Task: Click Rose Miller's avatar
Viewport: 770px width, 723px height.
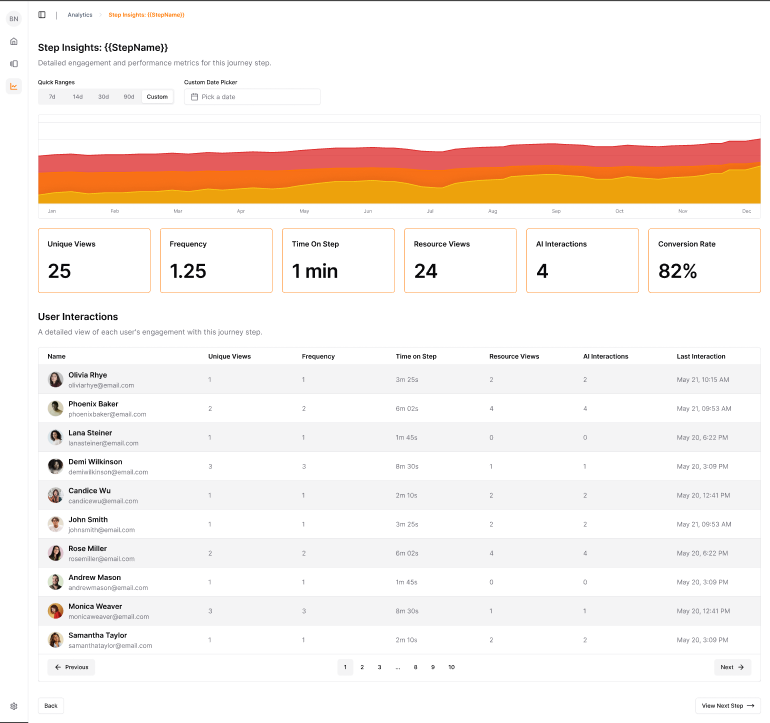Action: [55, 553]
